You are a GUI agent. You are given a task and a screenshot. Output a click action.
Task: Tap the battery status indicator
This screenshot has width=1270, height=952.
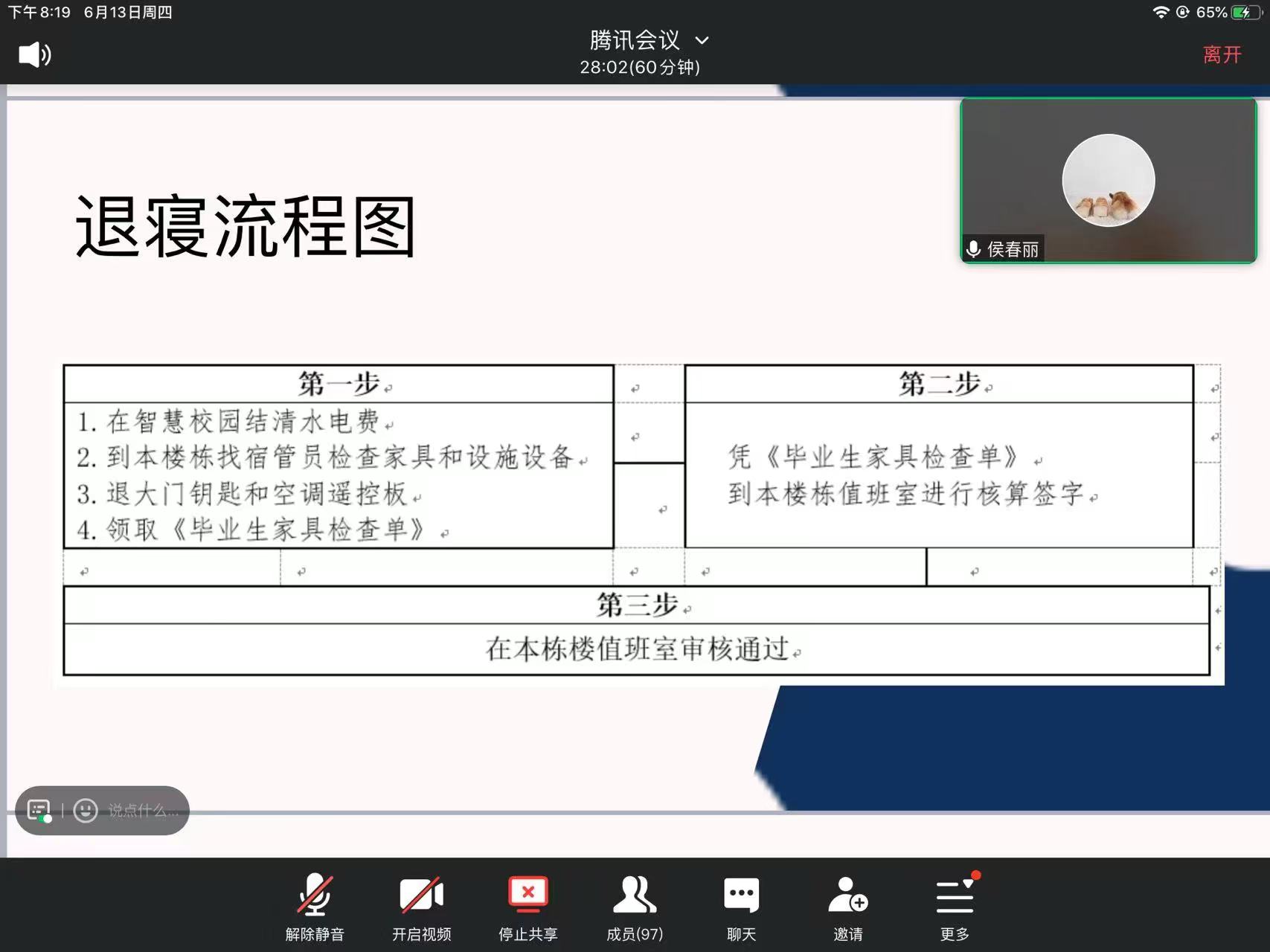(1244, 12)
